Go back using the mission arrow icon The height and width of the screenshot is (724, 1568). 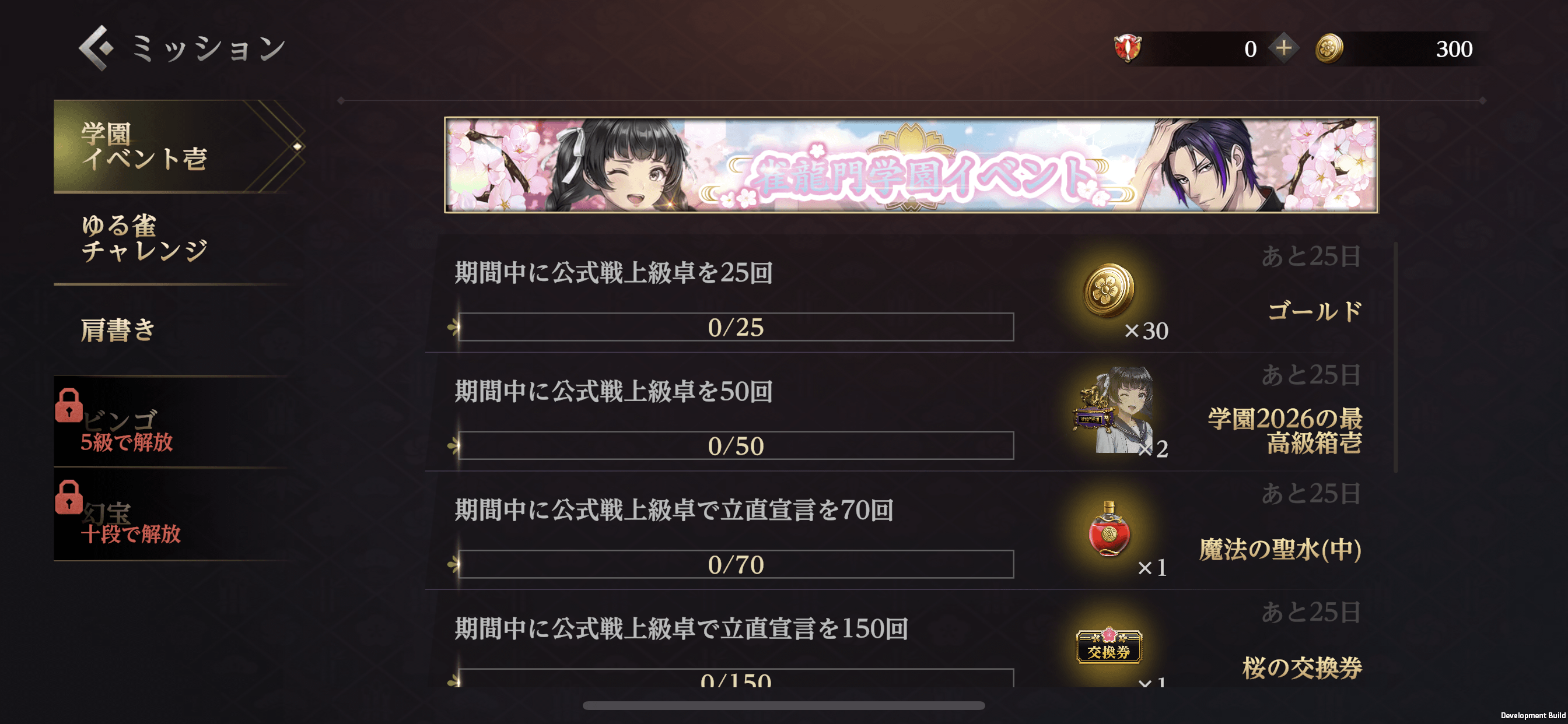point(96,48)
